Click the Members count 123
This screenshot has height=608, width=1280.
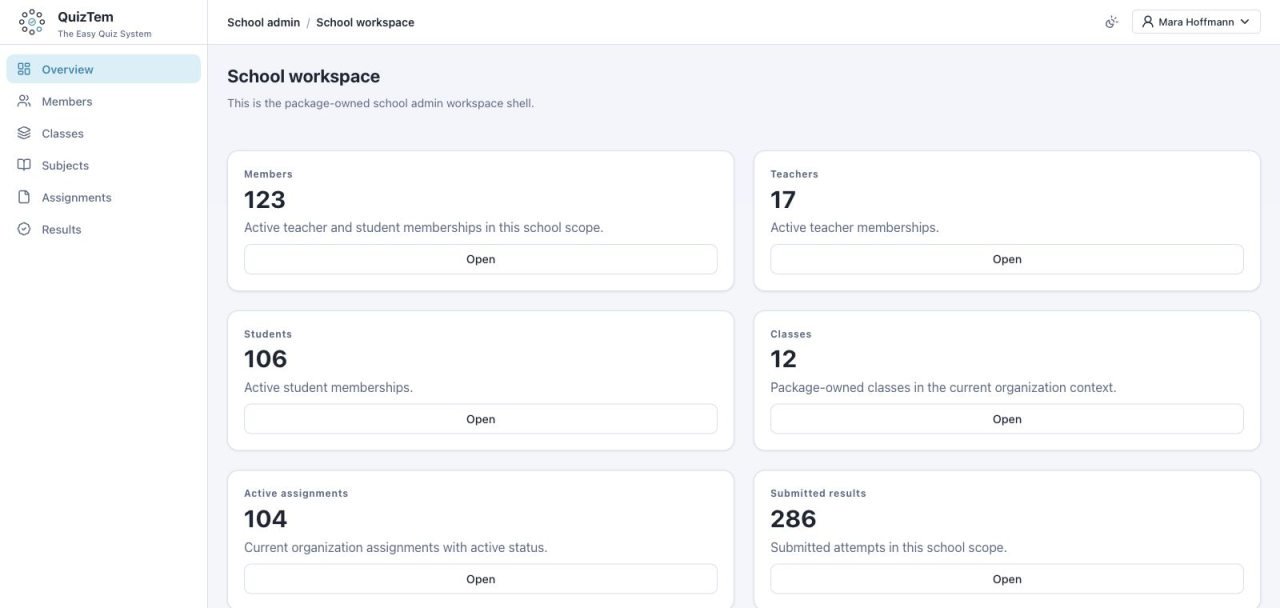265,199
